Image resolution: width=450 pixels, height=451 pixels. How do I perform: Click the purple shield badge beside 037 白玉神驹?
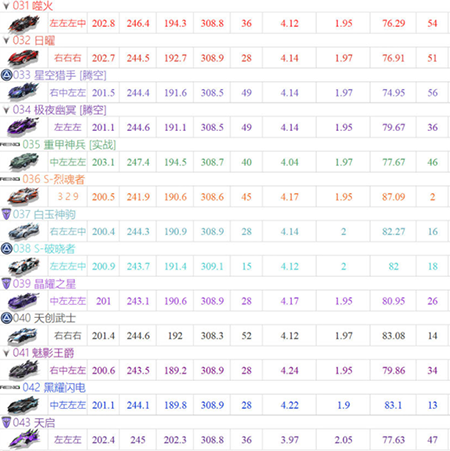(x=6, y=214)
